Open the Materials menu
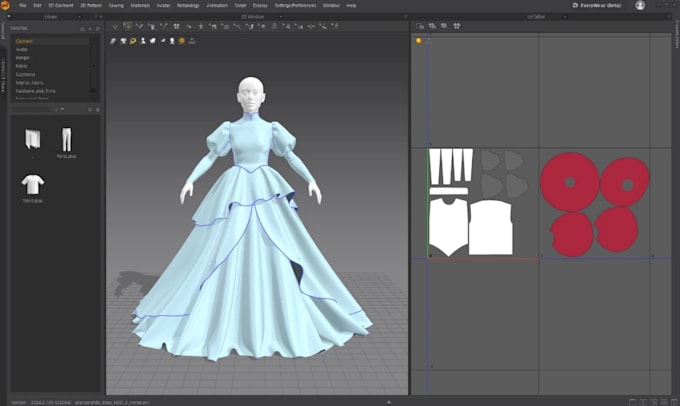The height and width of the screenshot is (406, 680). [x=140, y=6]
